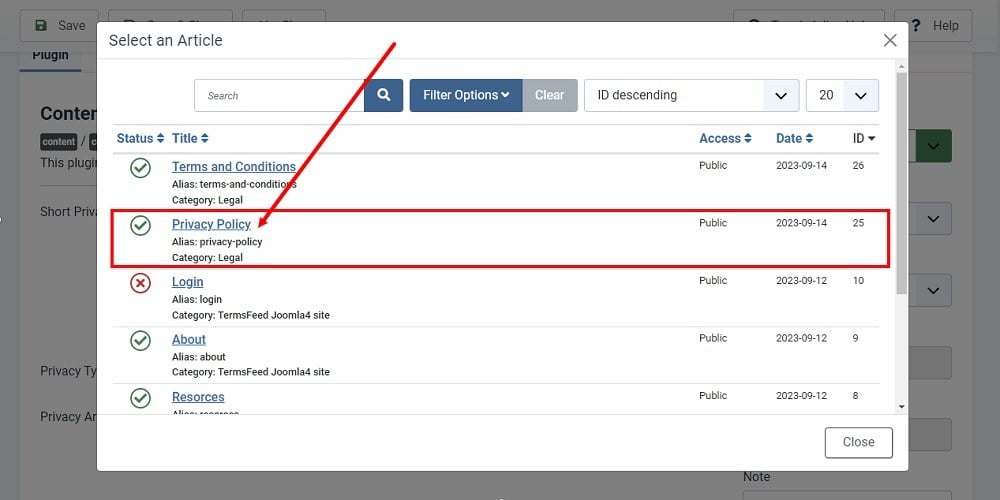Click the alias text about

(212, 357)
